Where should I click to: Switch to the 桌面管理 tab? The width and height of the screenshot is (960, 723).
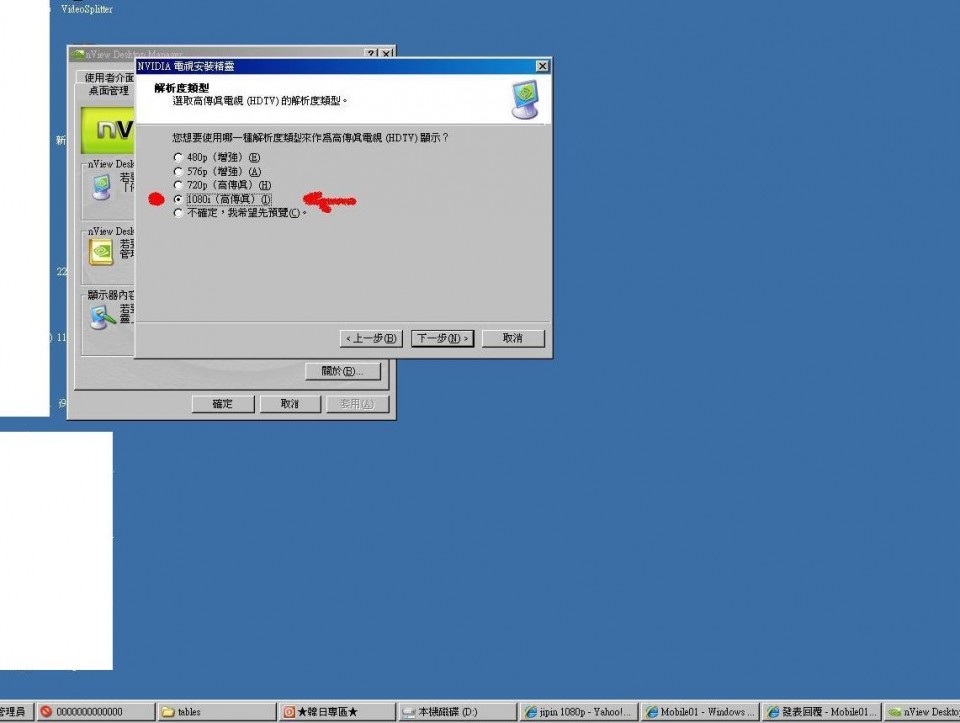point(108,91)
